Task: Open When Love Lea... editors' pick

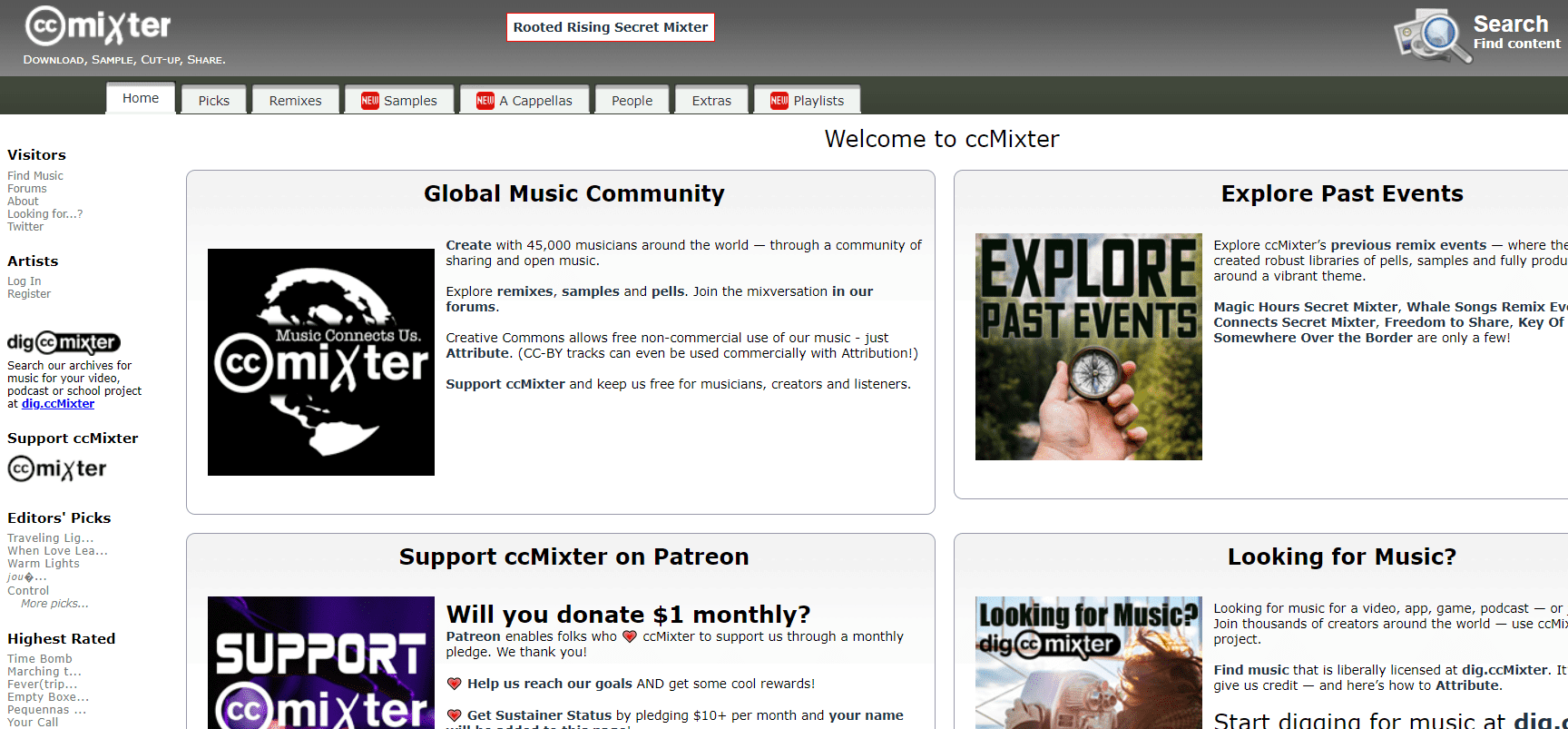Action: pos(58,551)
